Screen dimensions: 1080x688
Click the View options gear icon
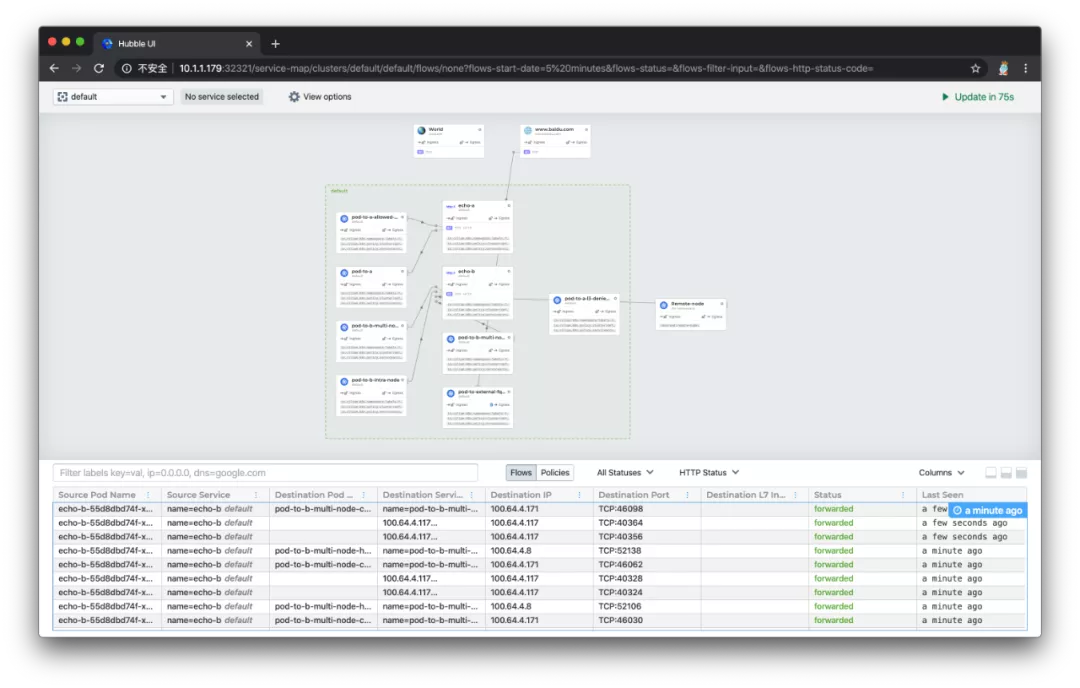(x=294, y=96)
